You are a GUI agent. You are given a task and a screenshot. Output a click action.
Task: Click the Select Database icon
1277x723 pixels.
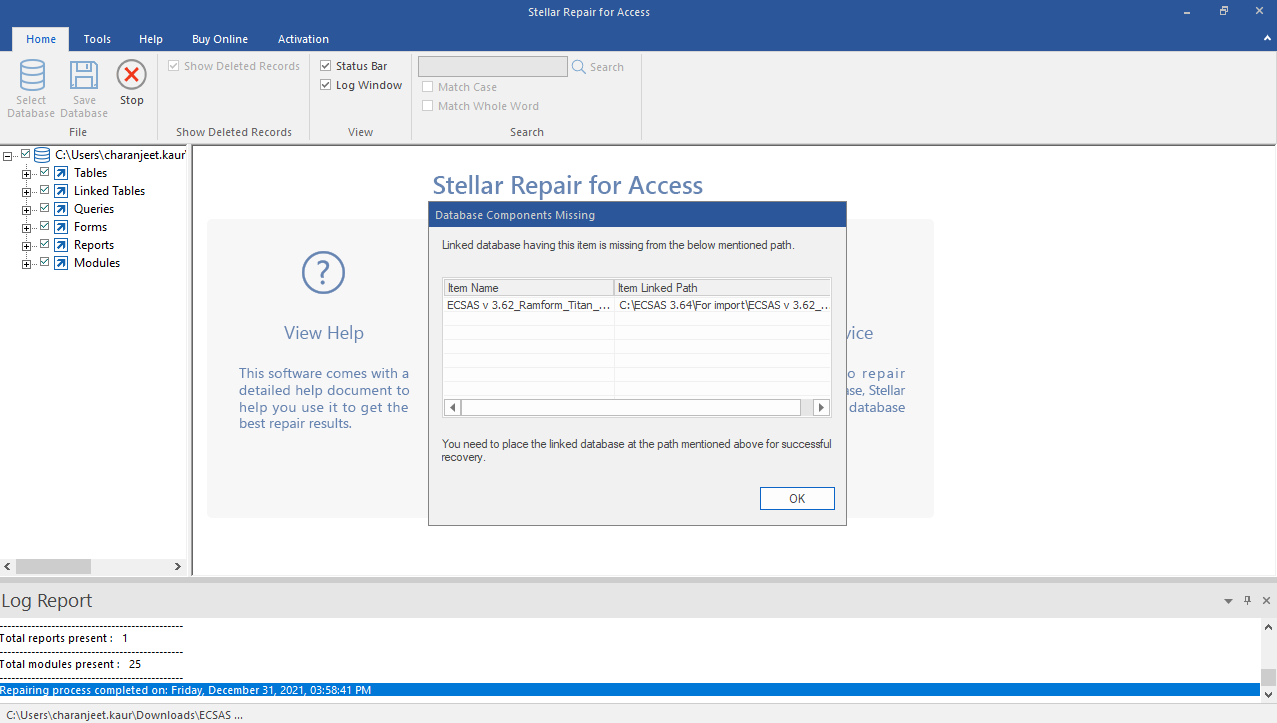[32, 75]
